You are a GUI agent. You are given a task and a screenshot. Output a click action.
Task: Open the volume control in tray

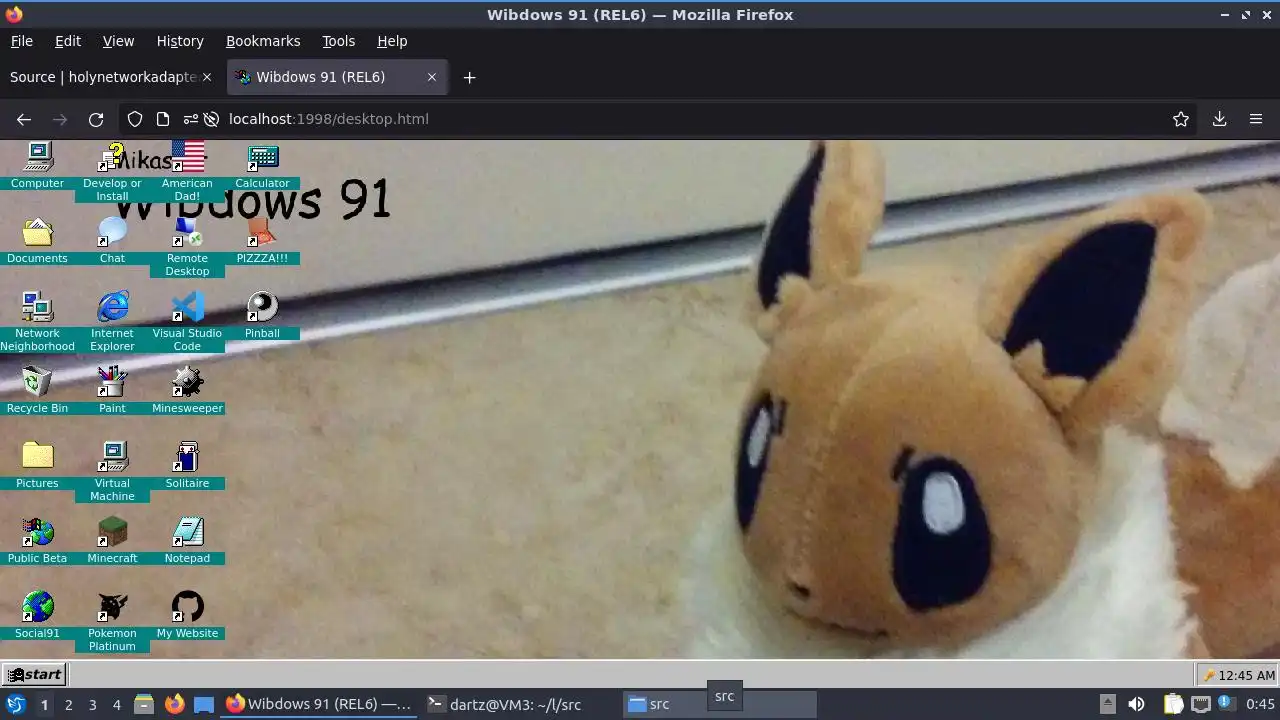click(x=1136, y=704)
